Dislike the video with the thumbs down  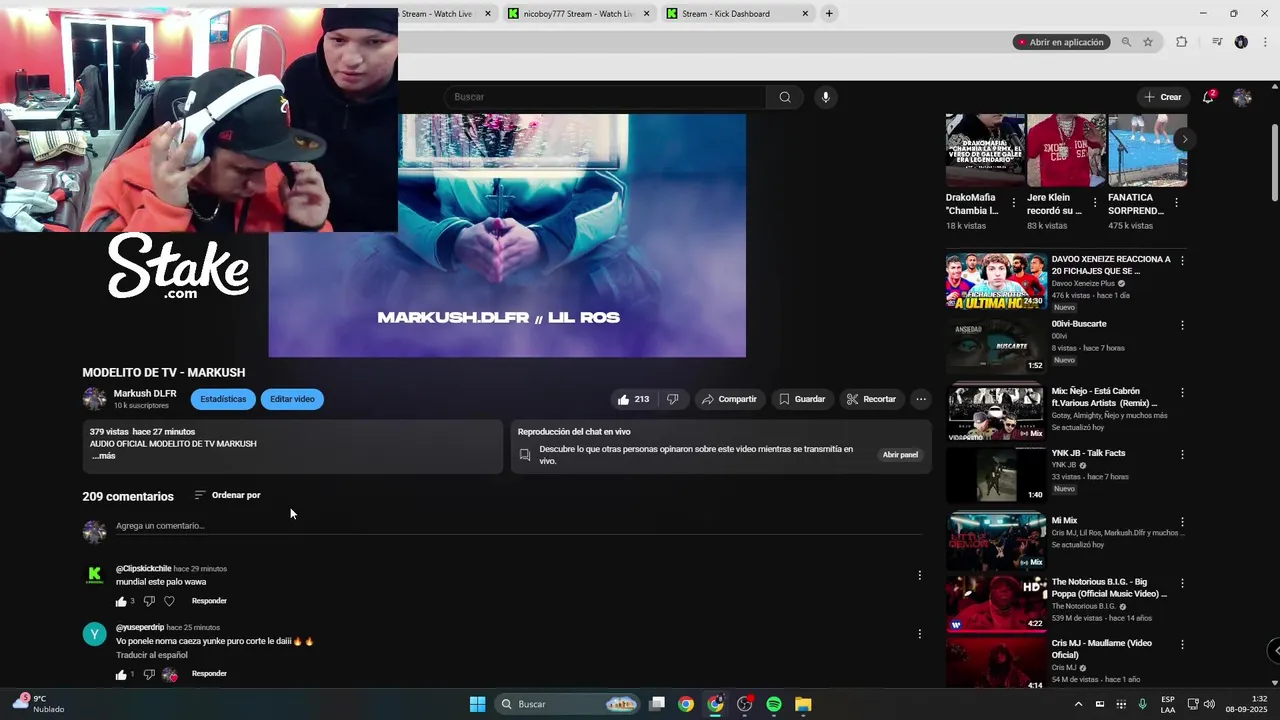coord(672,399)
